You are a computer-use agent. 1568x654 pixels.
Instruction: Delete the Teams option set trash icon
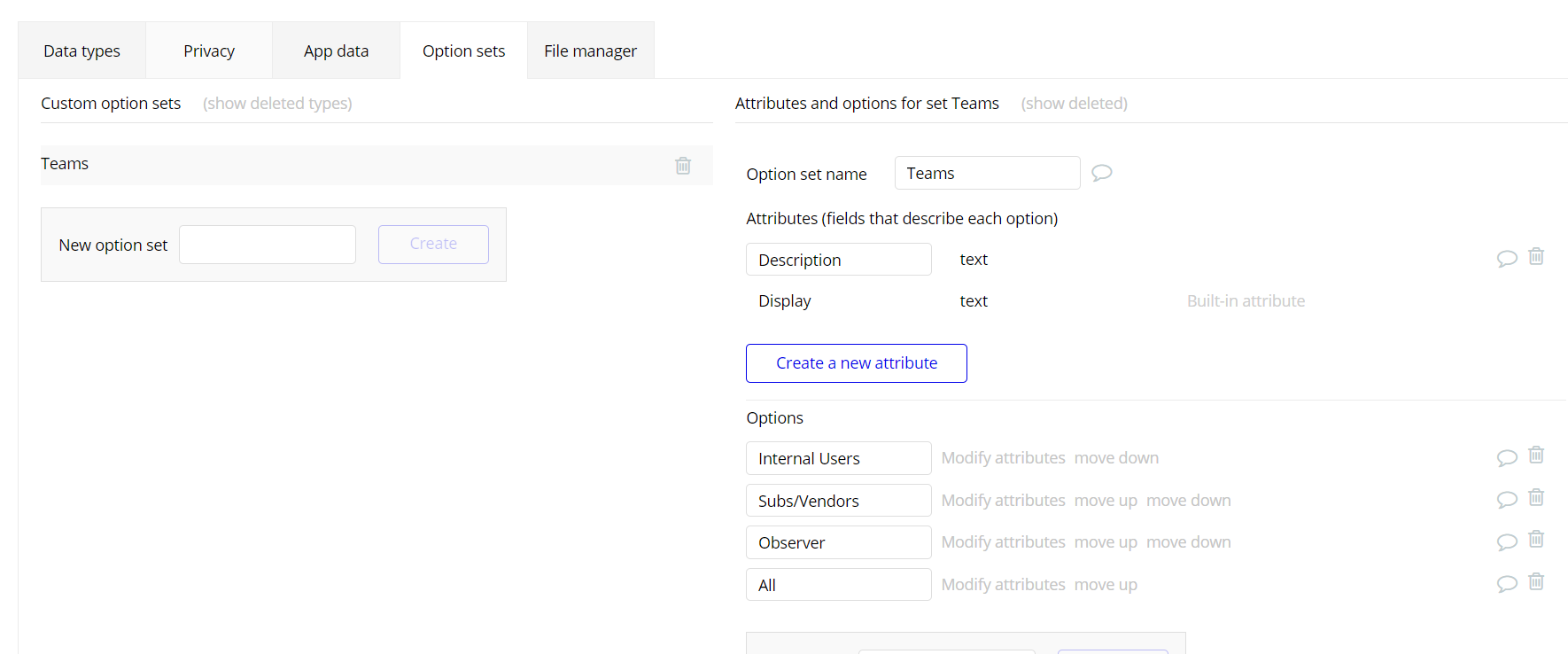(683, 166)
